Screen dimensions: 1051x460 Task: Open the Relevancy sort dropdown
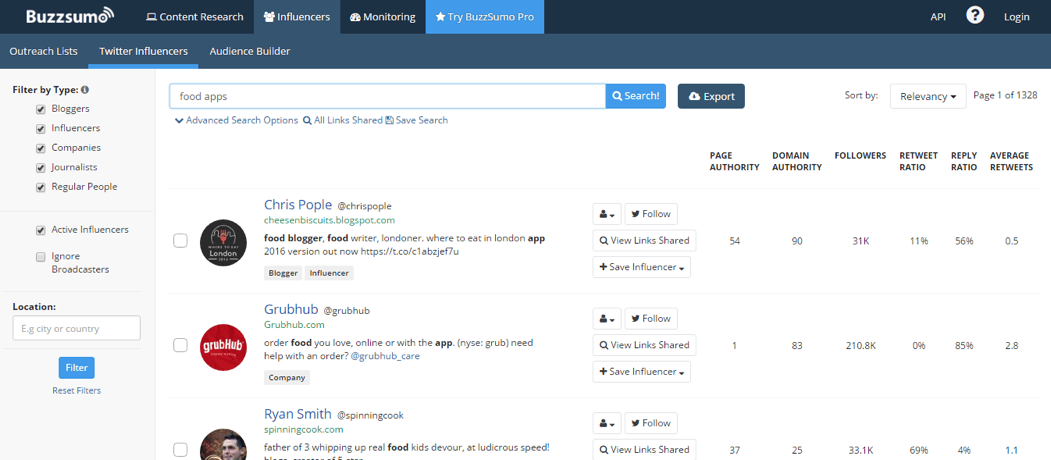pos(928,96)
